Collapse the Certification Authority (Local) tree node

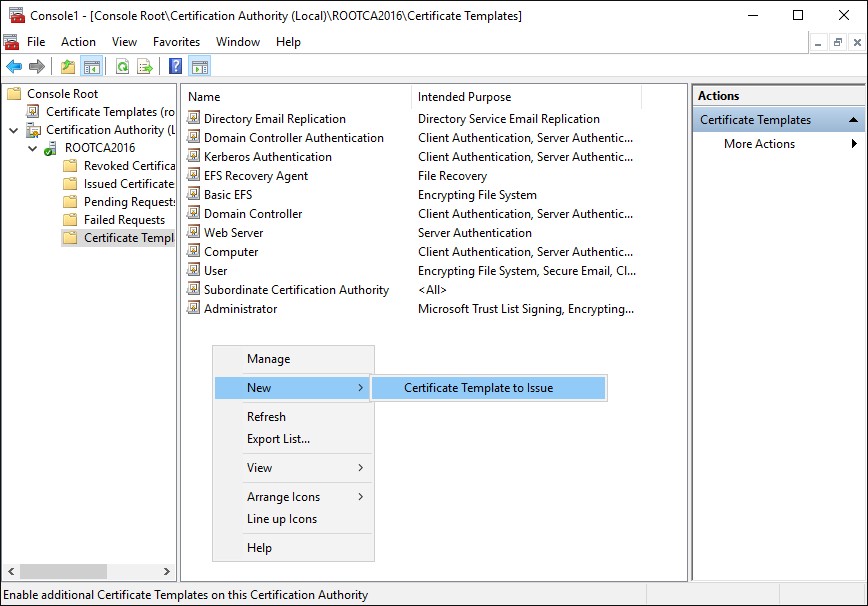tap(13, 131)
